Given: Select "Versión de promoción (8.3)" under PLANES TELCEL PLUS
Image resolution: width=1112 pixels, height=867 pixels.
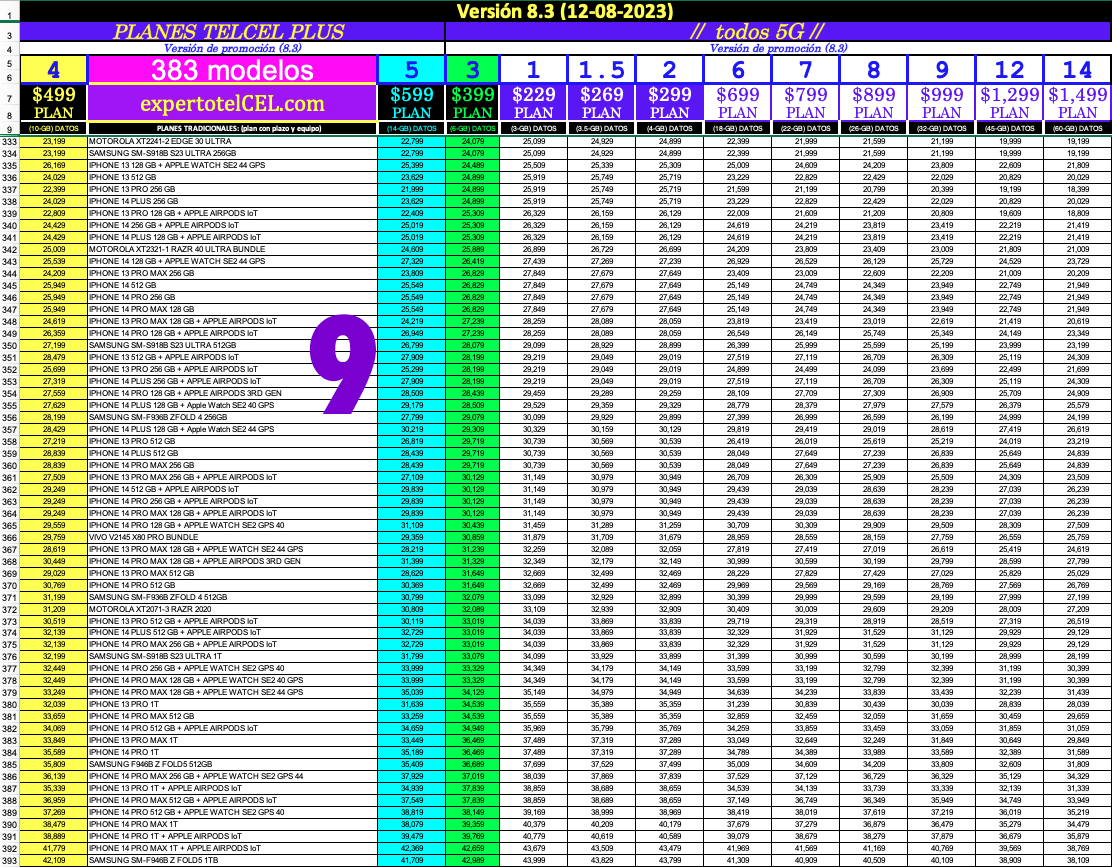Looking at the screenshot, I should 232,48.
